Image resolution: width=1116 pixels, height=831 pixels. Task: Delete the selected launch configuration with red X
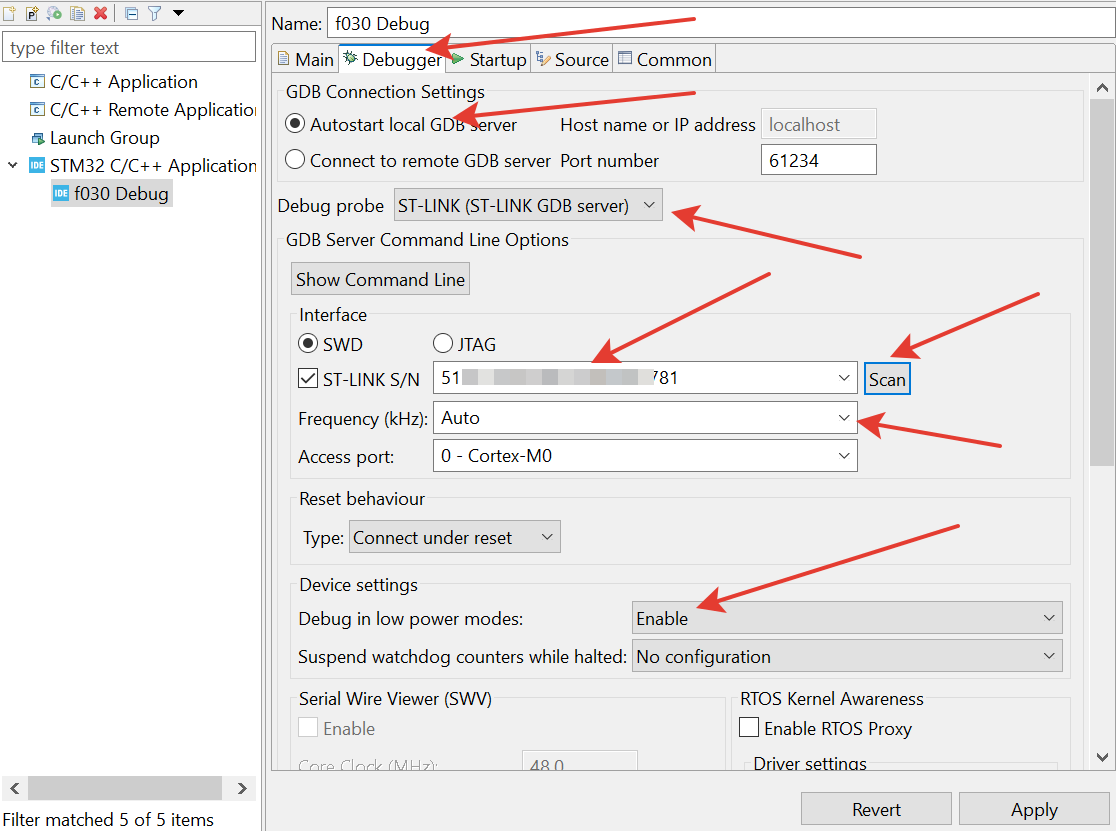pyautogui.click(x=100, y=13)
